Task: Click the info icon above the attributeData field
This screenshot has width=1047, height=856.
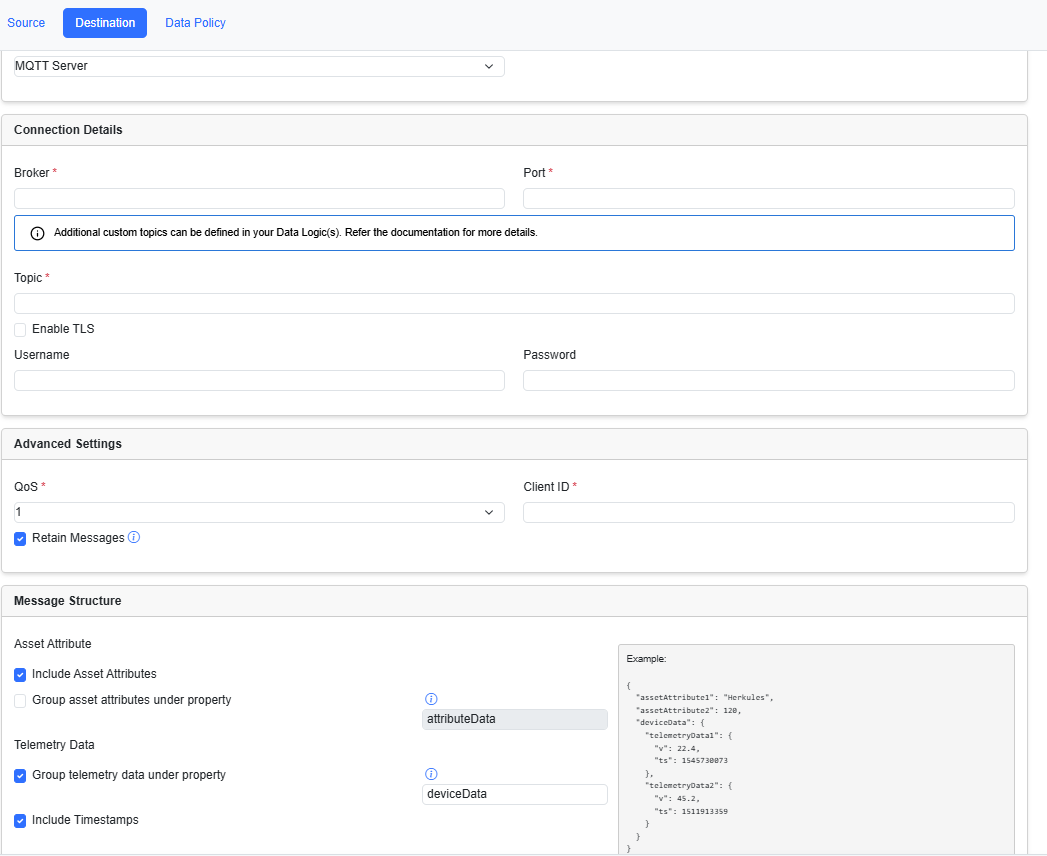Action: click(431, 699)
